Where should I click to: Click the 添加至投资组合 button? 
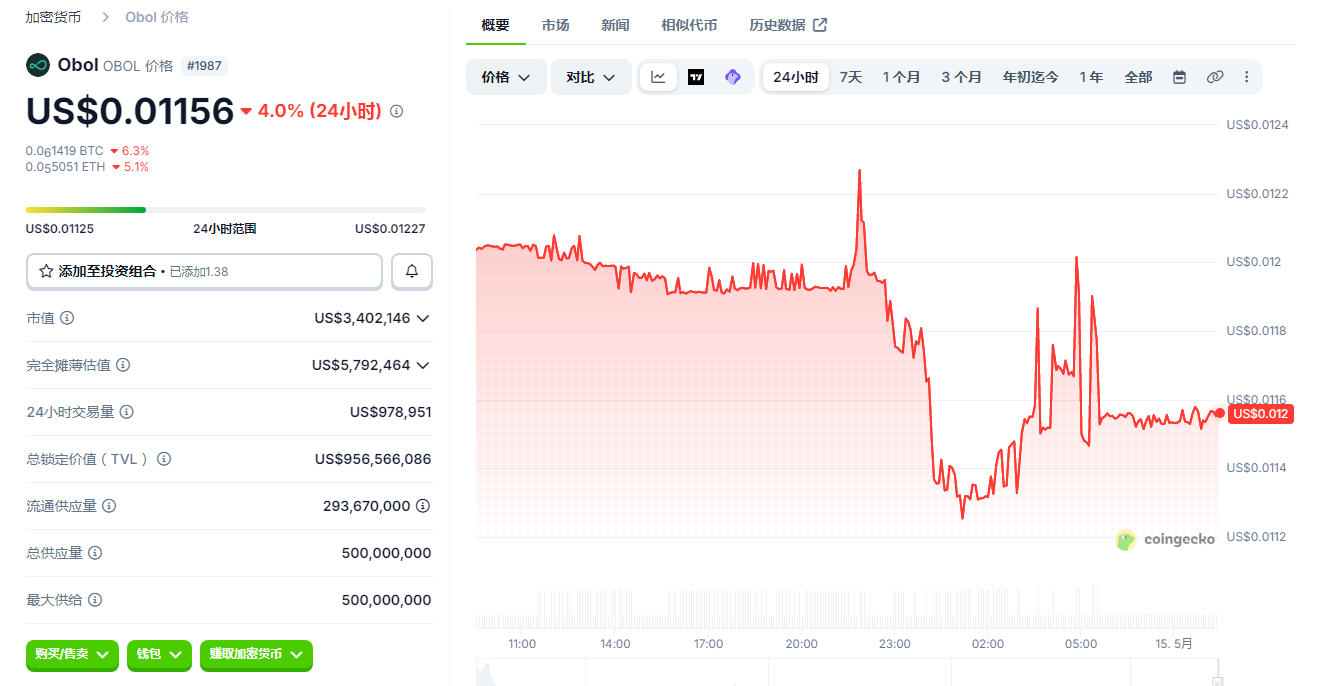tap(204, 271)
